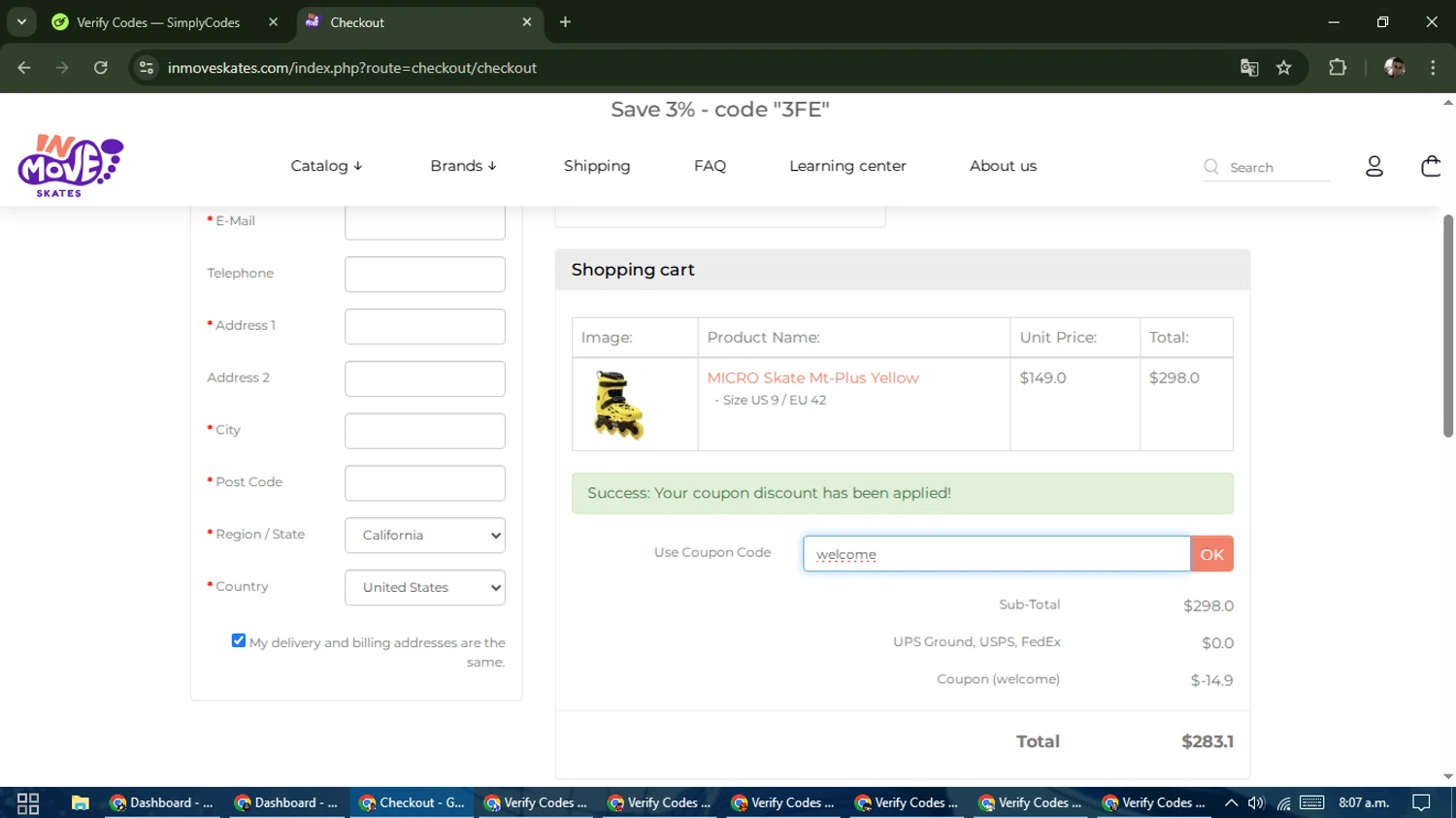Click the Coupon (welcome) label

pos(998,679)
